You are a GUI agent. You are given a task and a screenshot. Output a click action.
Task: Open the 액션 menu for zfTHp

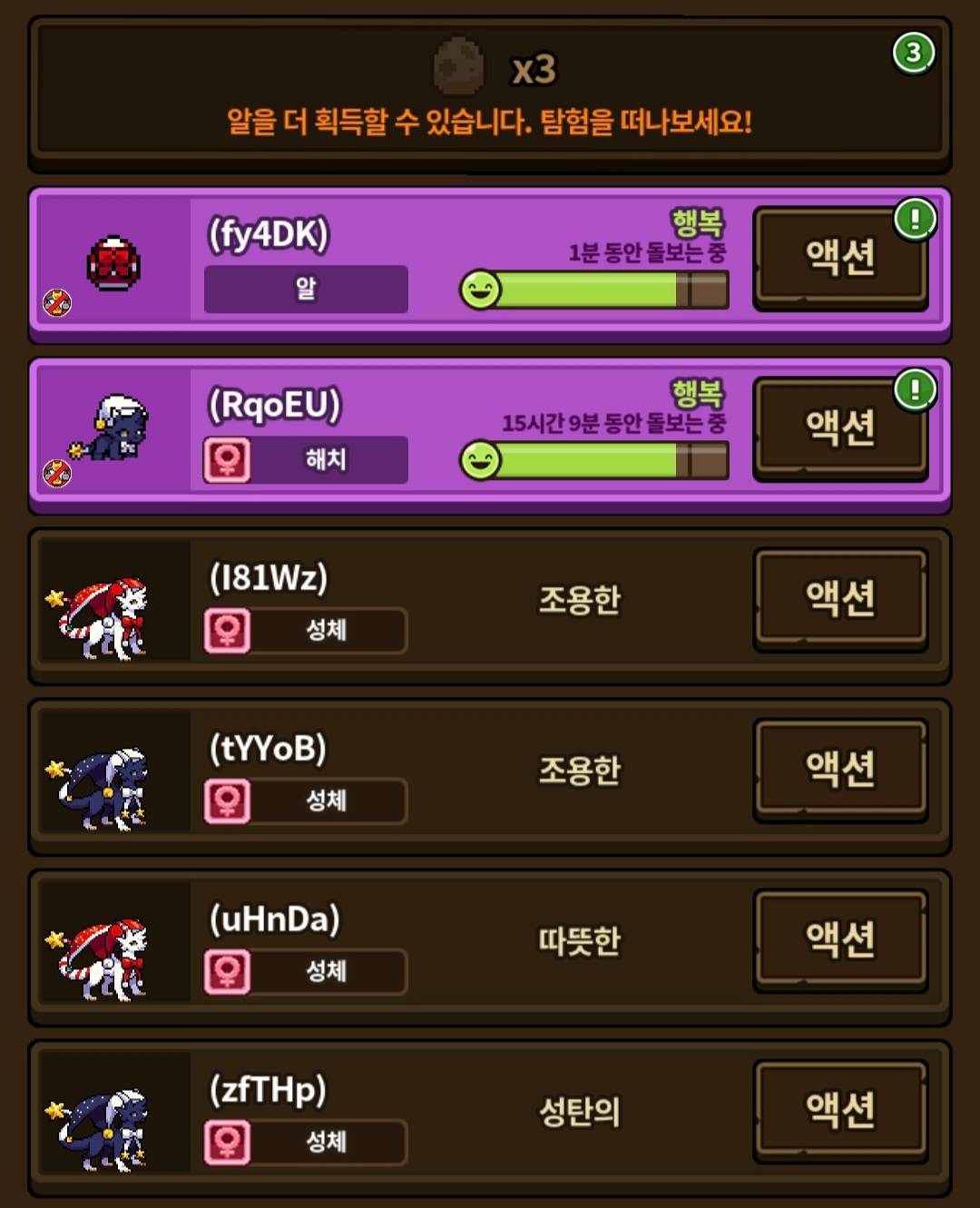tap(840, 1111)
